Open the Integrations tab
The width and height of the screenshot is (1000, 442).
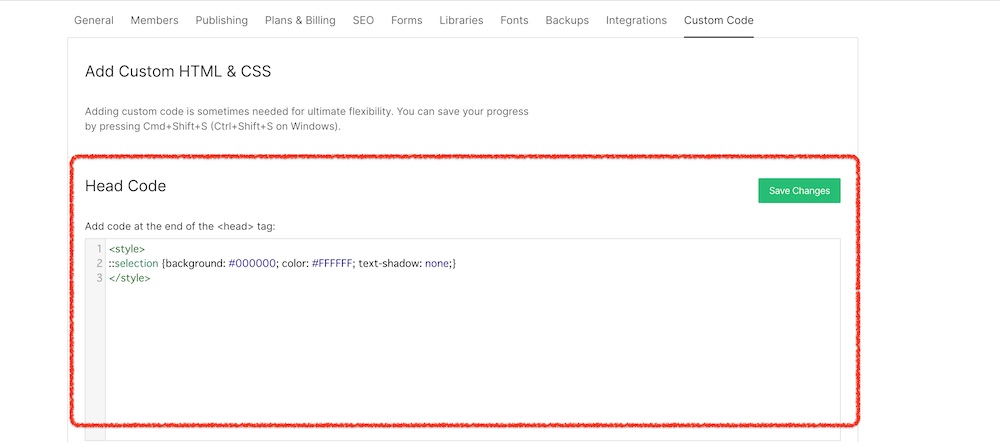click(x=636, y=20)
